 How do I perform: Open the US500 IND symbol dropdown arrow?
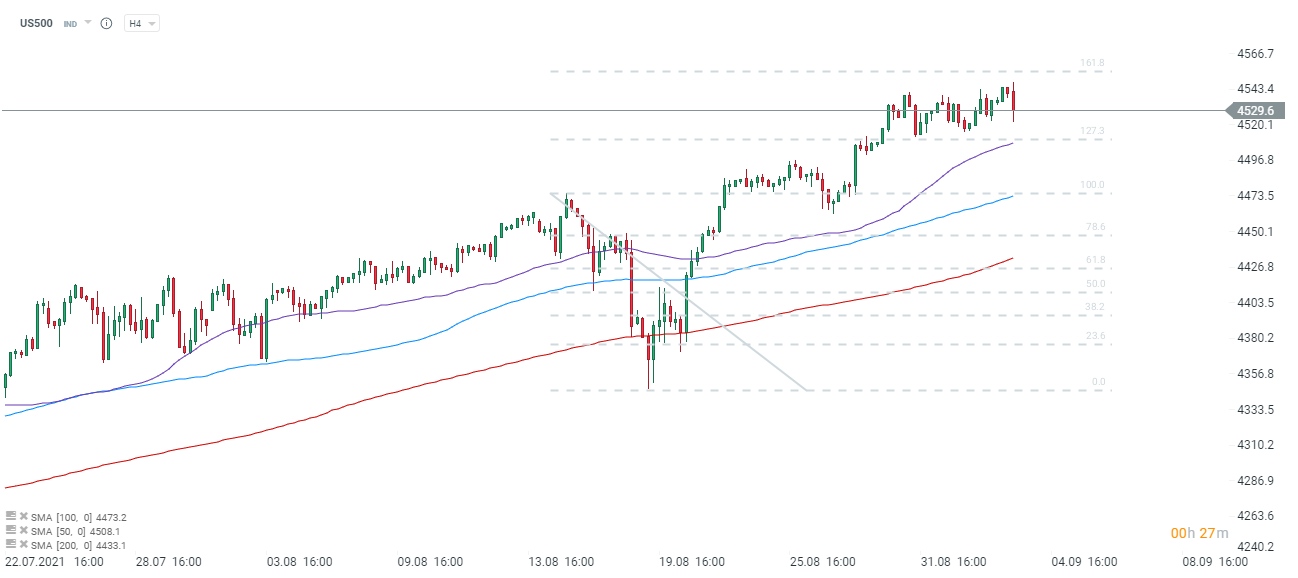(x=87, y=22)
